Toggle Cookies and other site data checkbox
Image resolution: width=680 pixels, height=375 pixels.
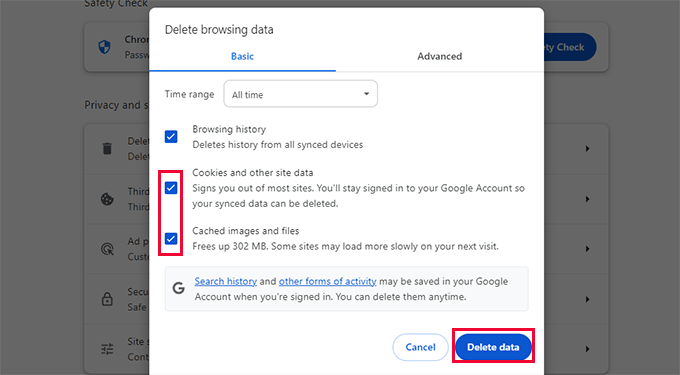(171, 188)
